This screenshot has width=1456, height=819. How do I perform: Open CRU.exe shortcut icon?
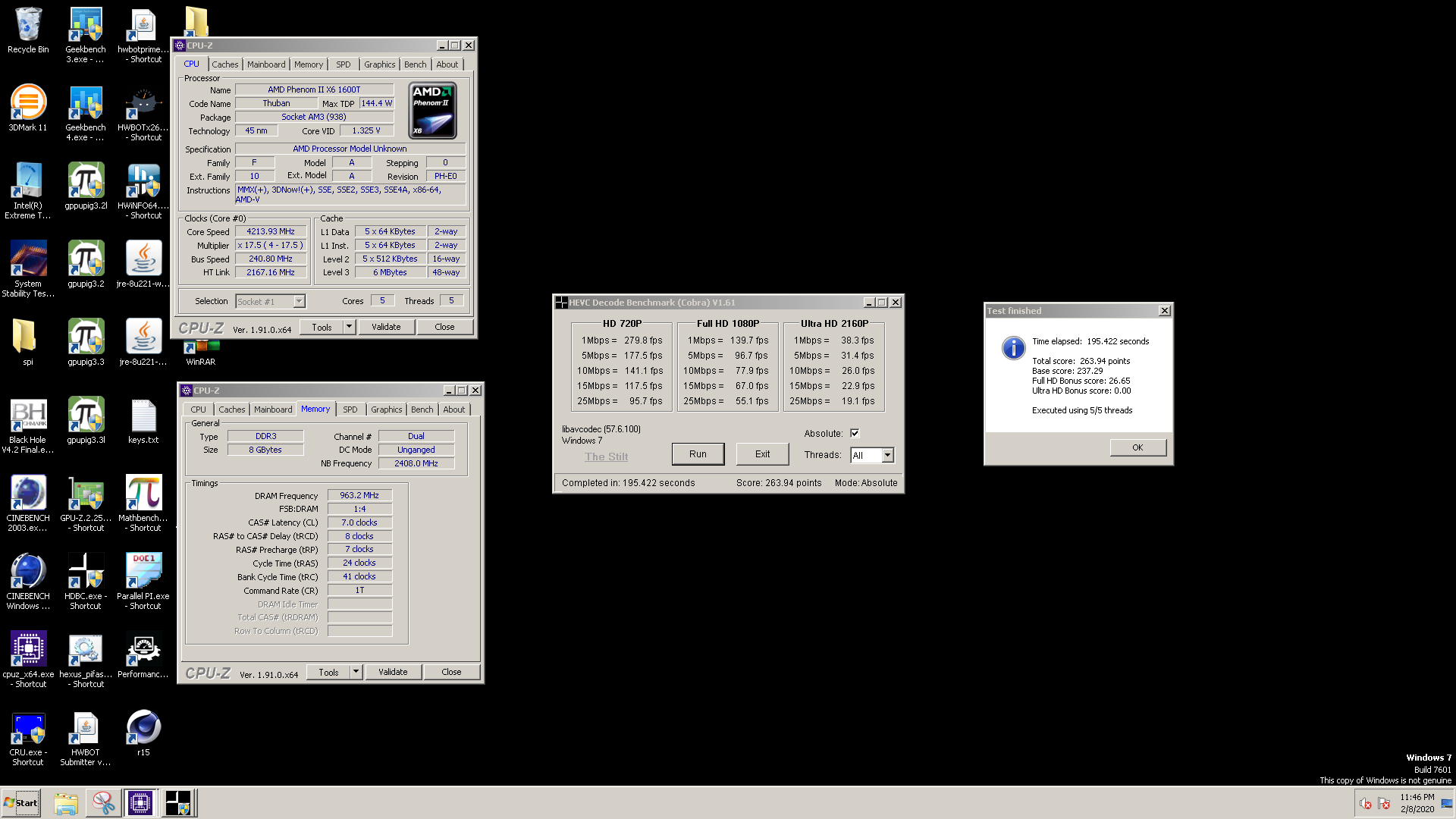coord(28,738)
